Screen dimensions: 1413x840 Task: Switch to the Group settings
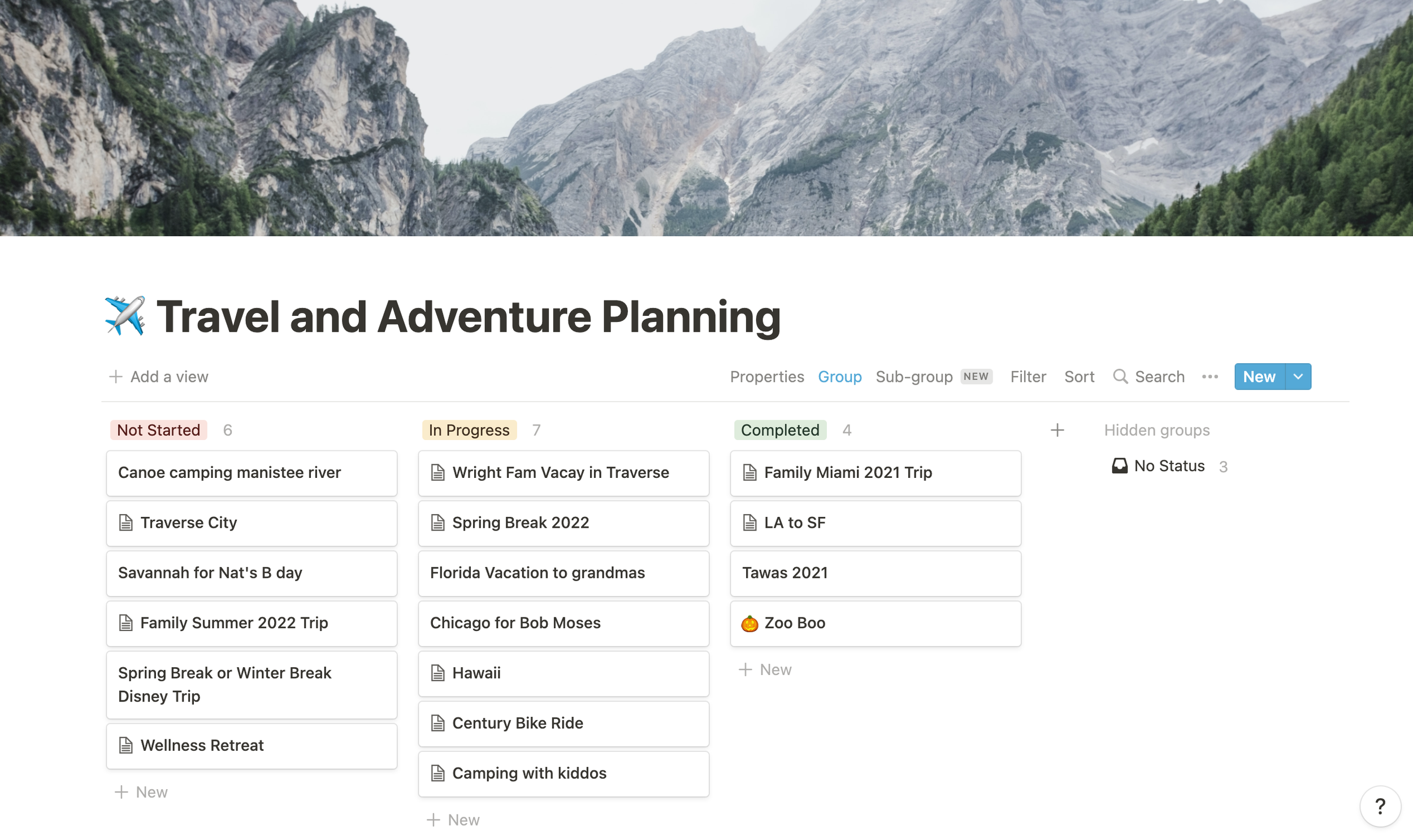click(839, 376)
